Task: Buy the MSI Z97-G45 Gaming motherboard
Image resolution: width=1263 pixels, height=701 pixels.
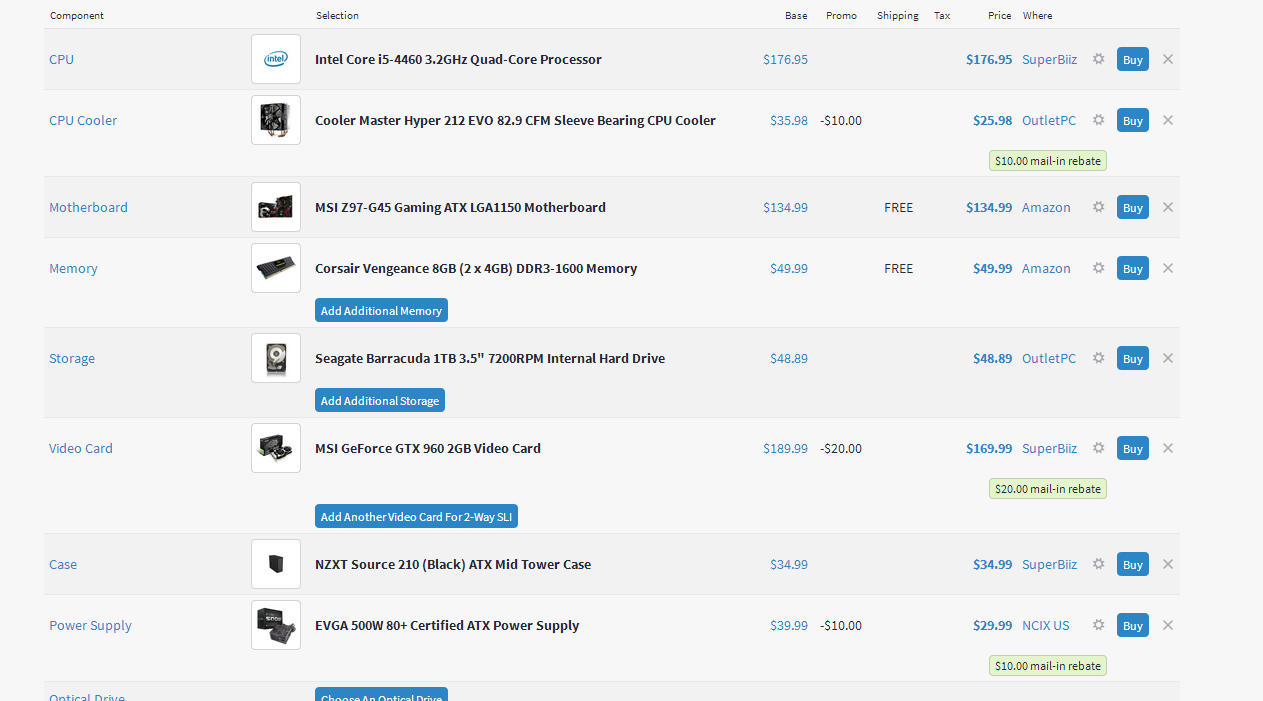Action: 1133,207
